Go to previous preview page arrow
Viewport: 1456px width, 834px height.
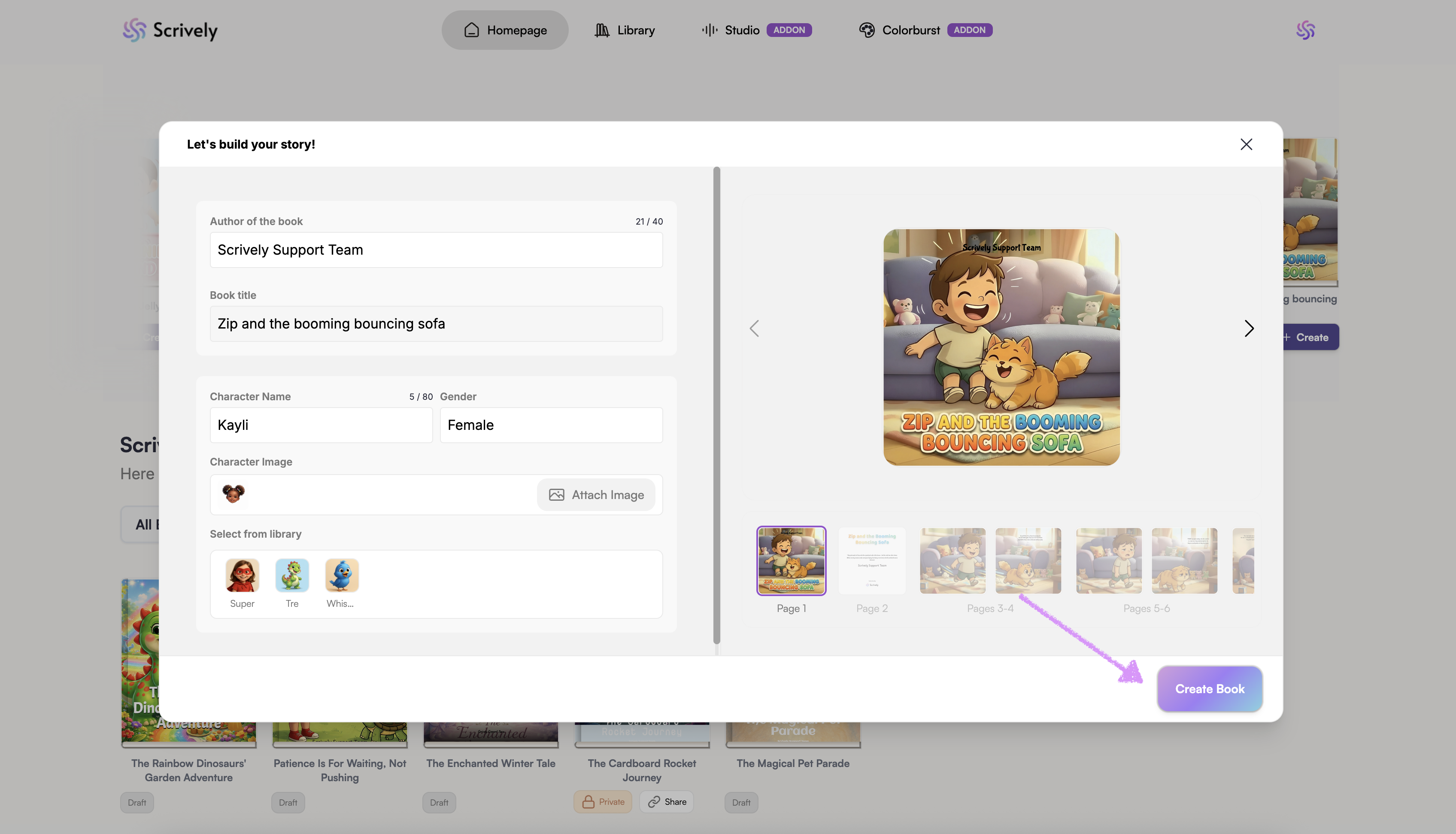[754, 328]
